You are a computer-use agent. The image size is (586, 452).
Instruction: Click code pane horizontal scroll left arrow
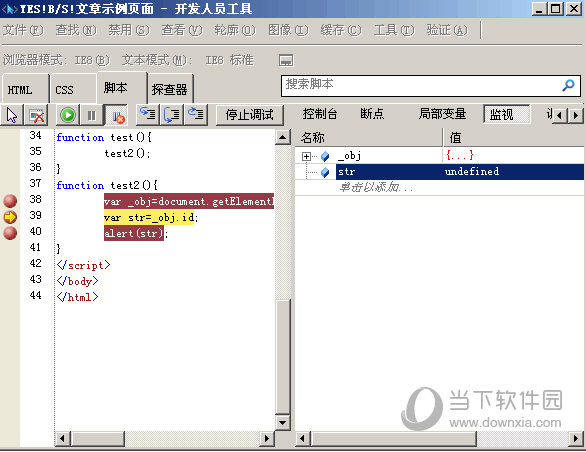tap(63, 439)
